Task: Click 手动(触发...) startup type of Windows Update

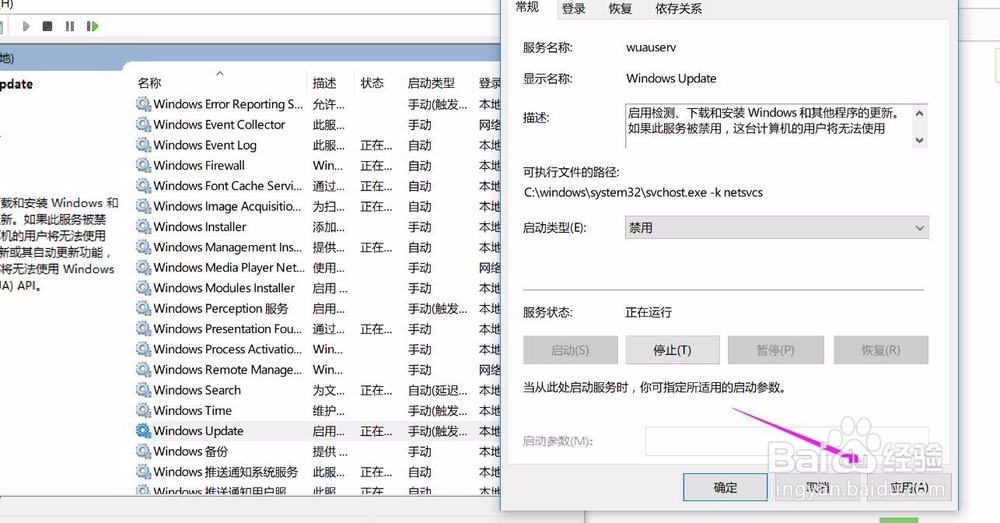Action: click(x=438, y=431)
